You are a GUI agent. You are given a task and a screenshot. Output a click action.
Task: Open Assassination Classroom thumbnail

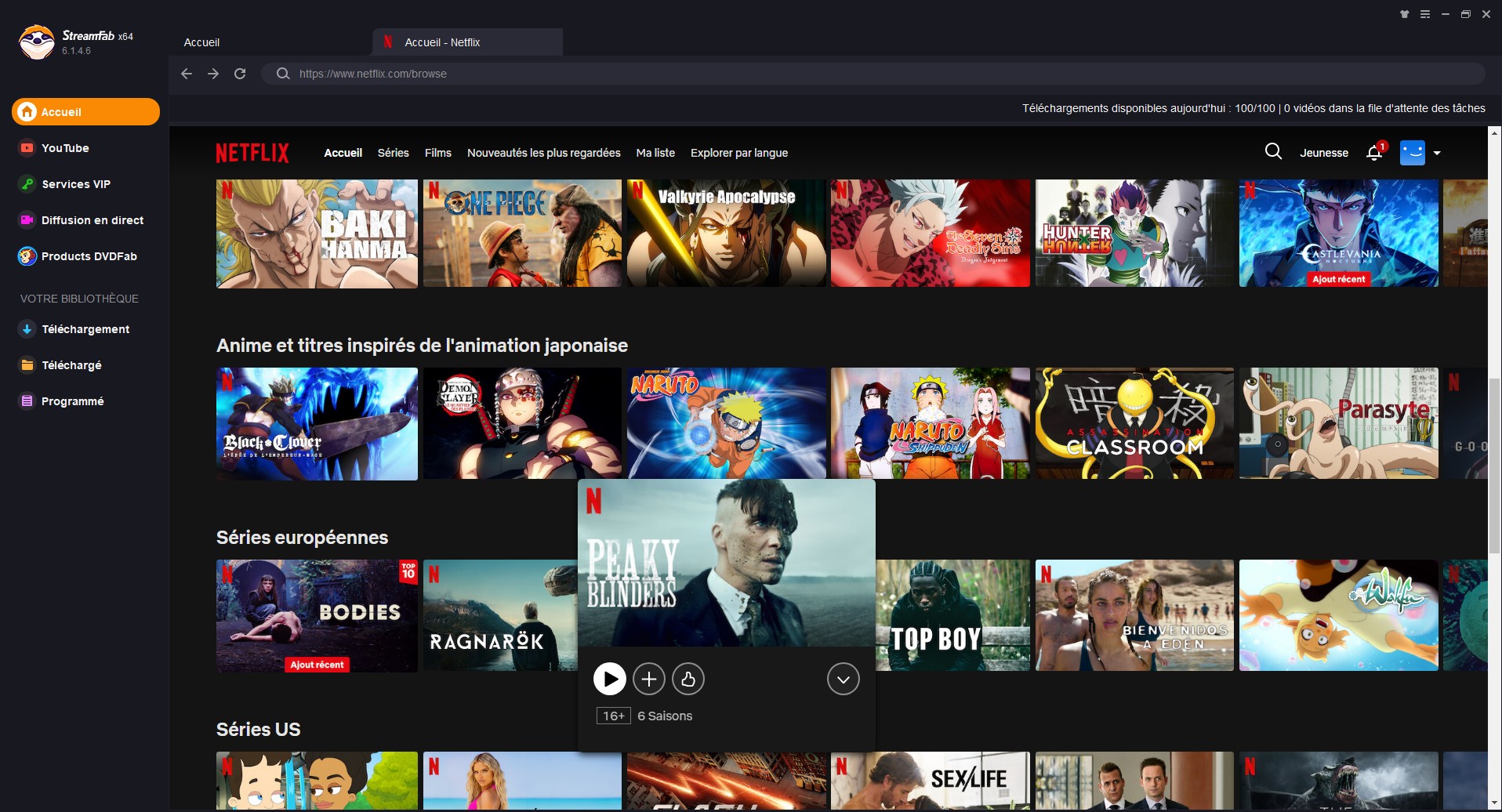click(1134, 423)
